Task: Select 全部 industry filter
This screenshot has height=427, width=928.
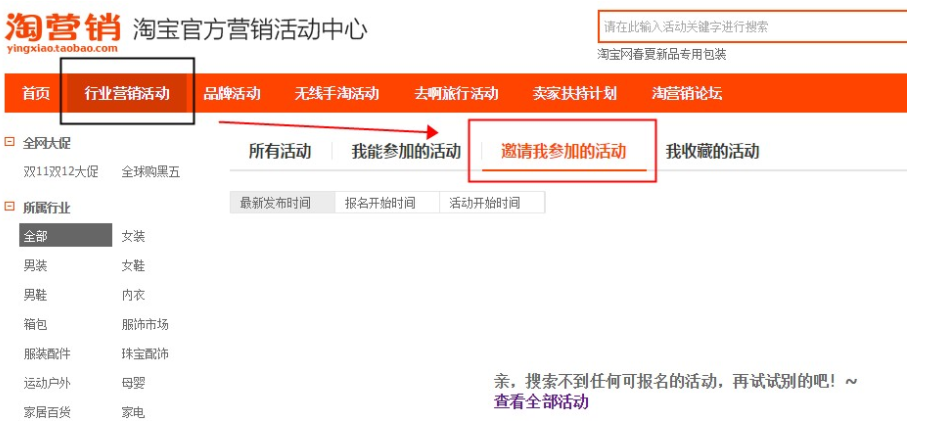Action: 66,236
